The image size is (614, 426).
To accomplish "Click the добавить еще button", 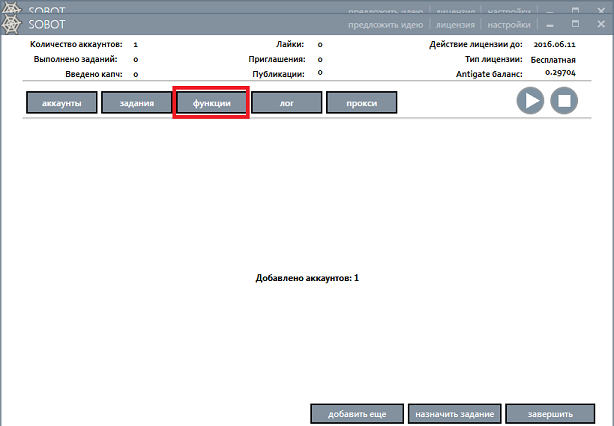I will (356, 414).
